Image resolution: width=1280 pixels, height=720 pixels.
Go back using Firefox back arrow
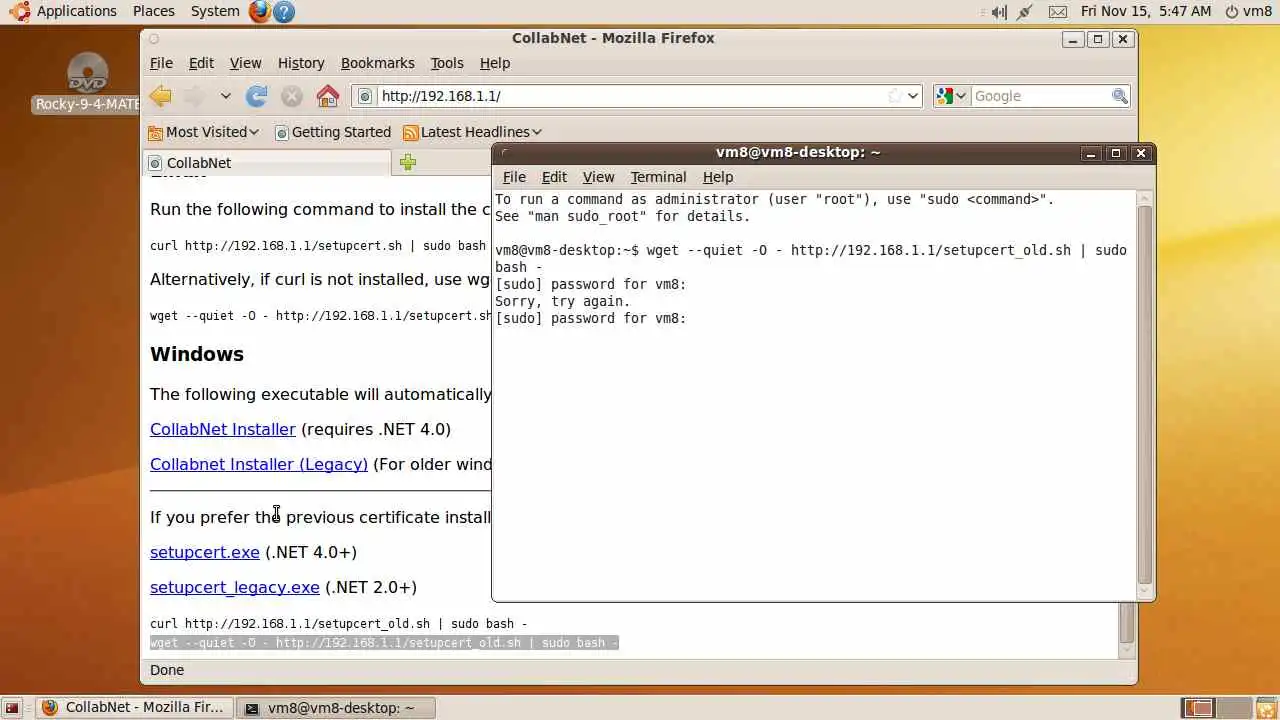[x=160, y=96]
